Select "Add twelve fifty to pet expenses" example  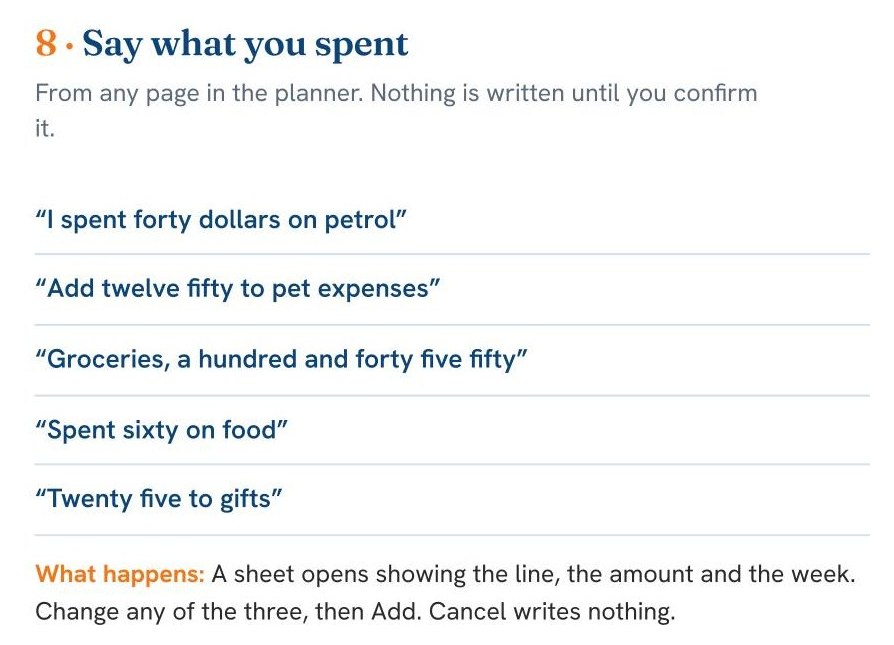click(x=238, y=289)
